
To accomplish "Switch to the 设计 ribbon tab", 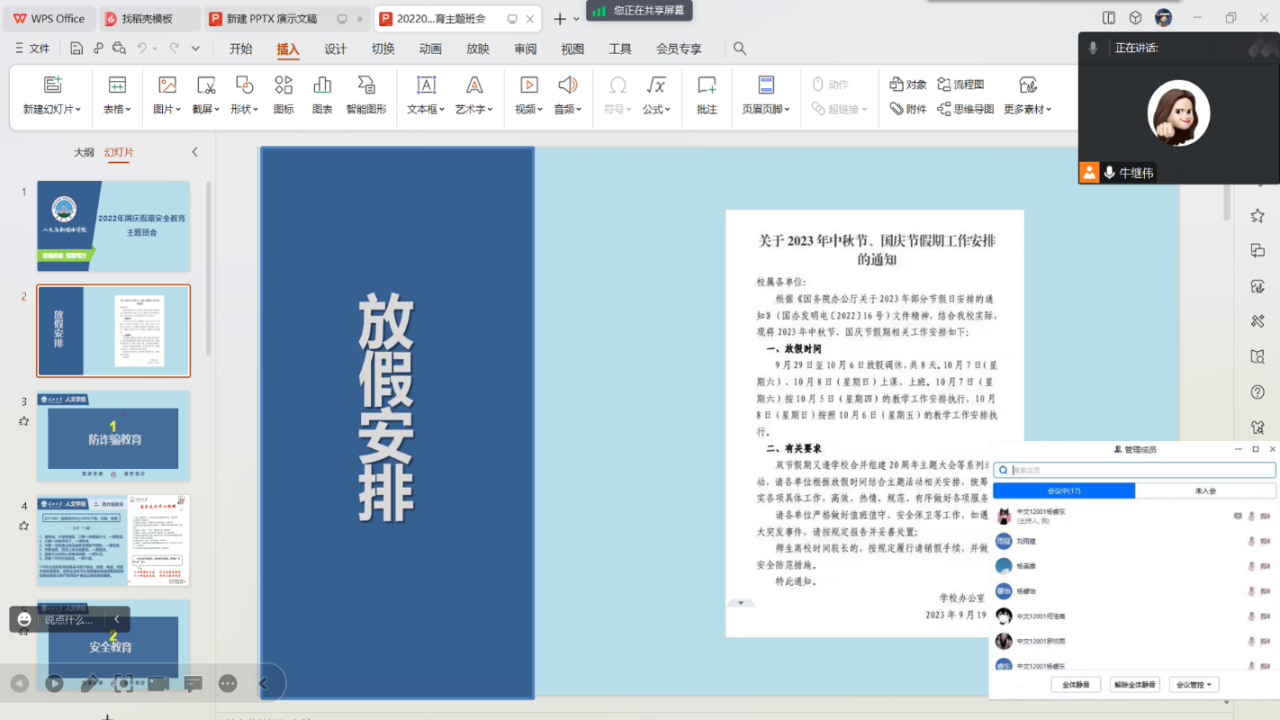I will click(x=336, y=49).
